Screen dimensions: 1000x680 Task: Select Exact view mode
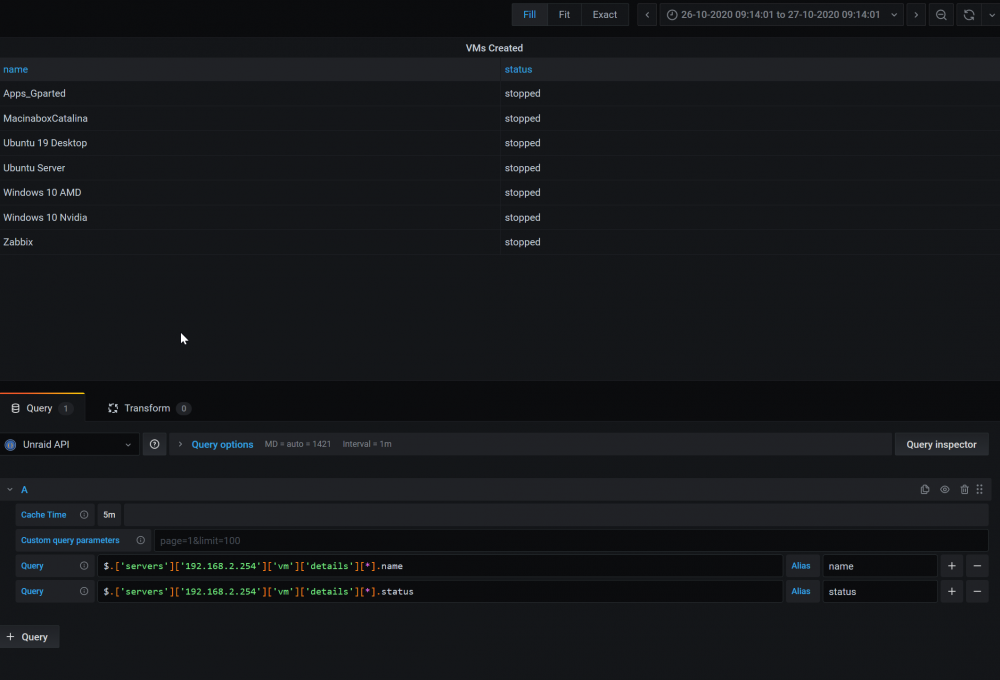pos(605,15)
